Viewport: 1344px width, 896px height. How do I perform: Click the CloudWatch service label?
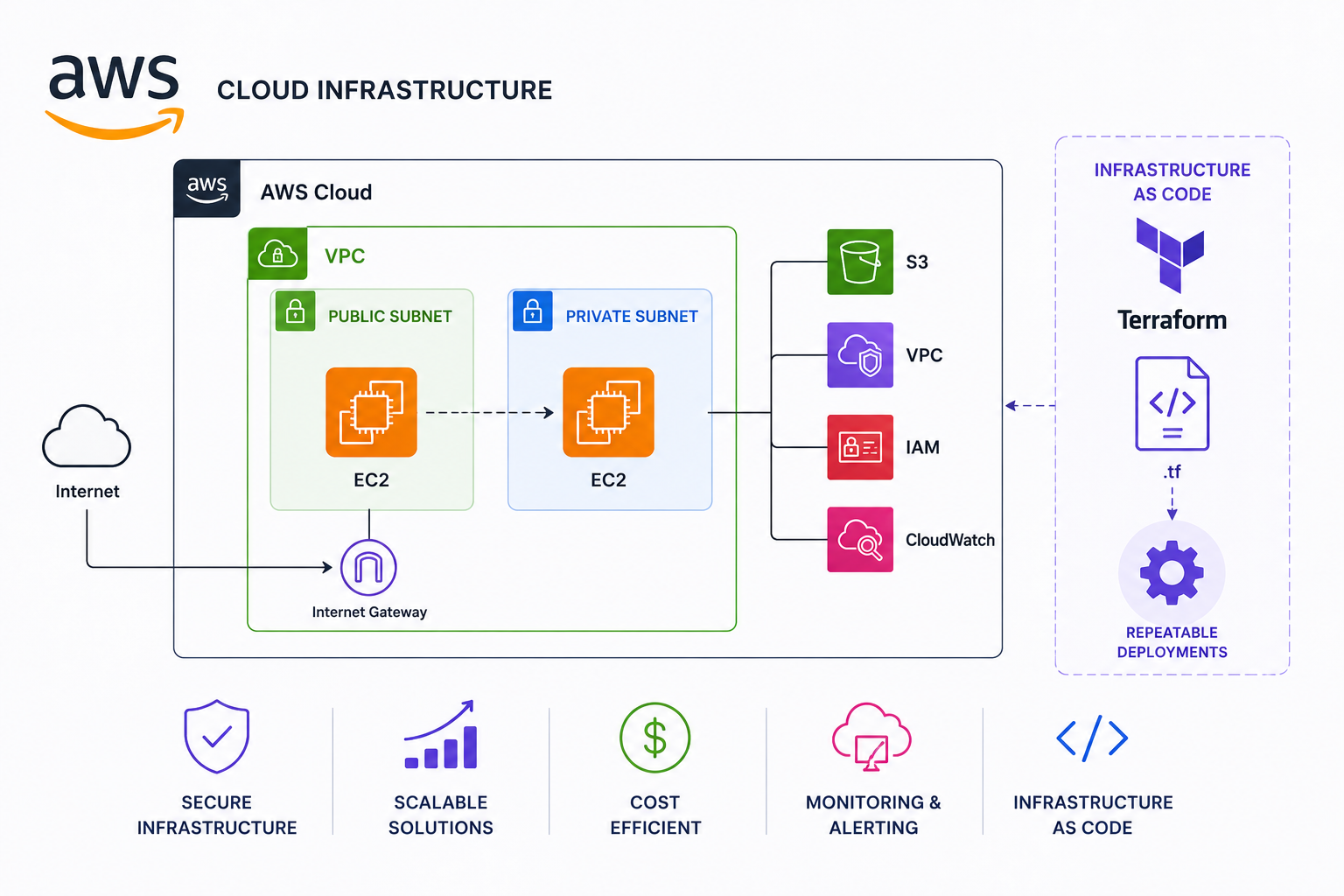tap(950, 541)
